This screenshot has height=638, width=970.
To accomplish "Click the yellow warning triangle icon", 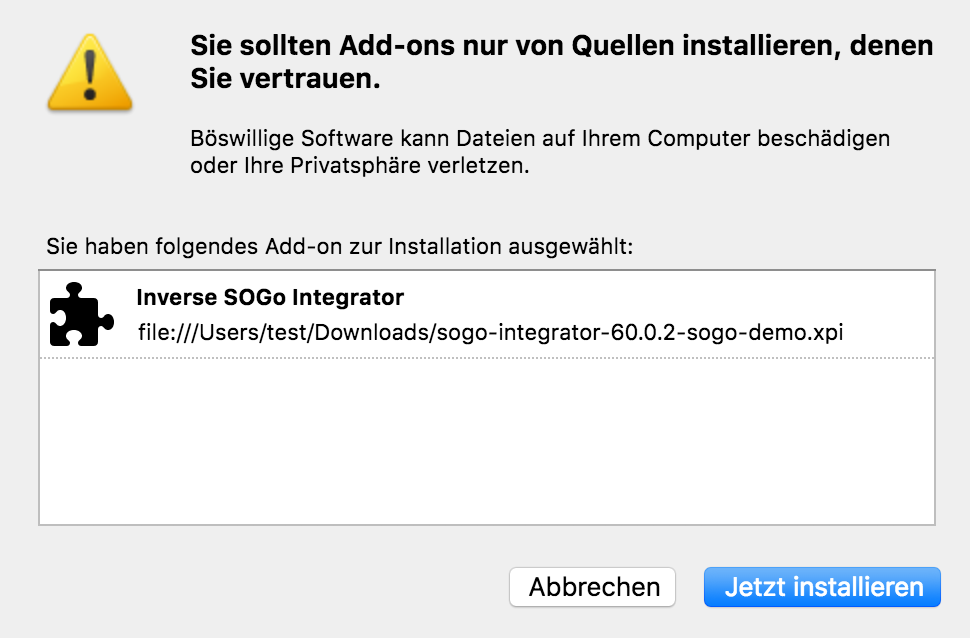I will 90,70.
